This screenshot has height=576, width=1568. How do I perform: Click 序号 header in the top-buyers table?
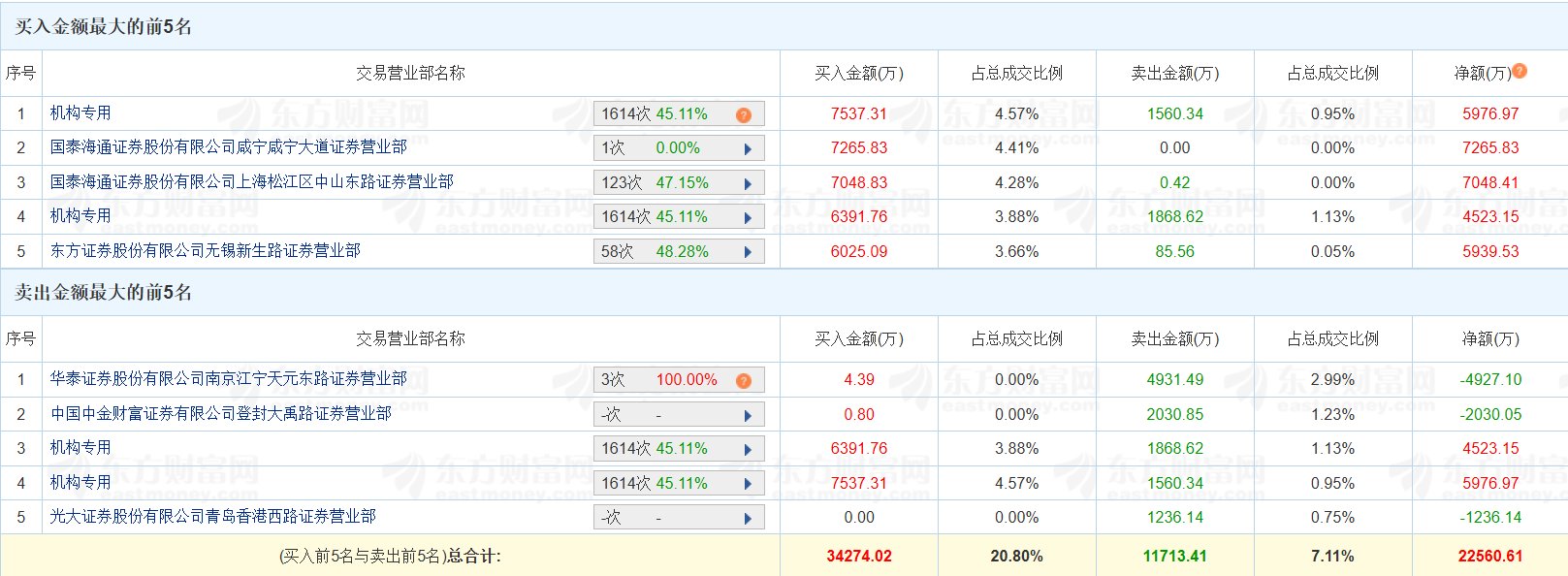(20, 74)
